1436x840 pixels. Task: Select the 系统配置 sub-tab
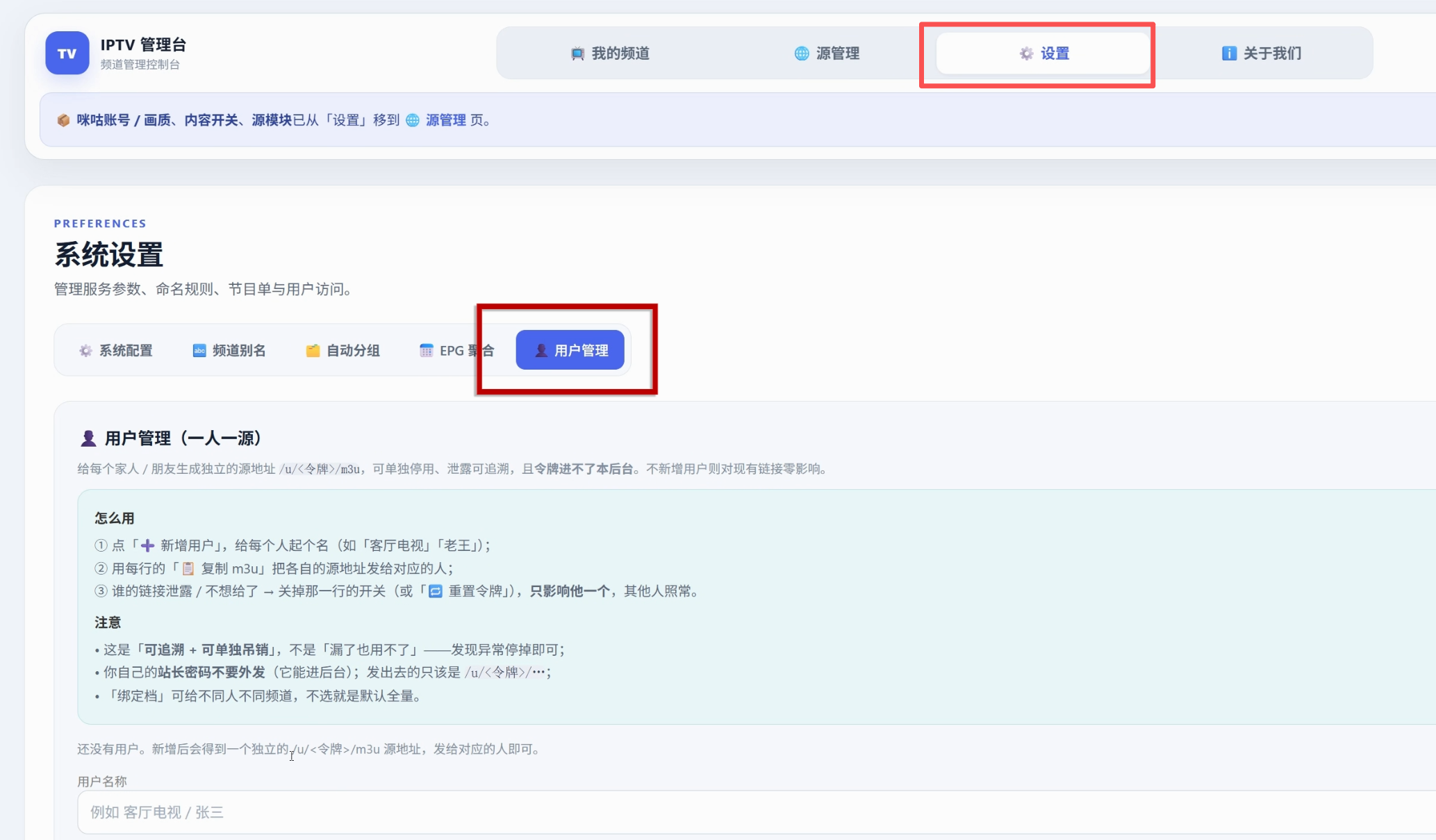(115, 350)
